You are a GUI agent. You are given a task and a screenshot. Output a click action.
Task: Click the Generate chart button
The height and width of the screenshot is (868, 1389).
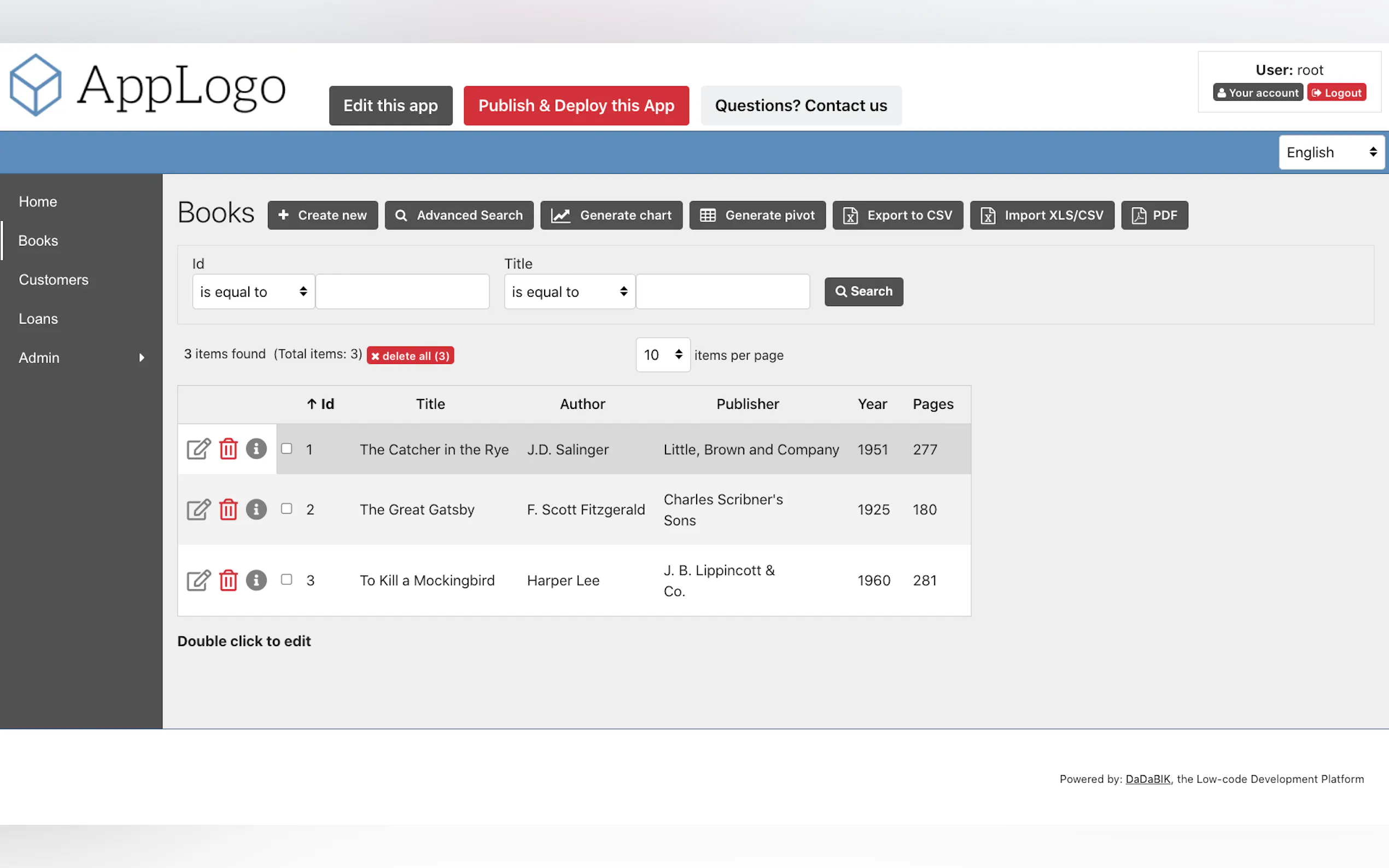pyautogui.click(x=611, y=215)
